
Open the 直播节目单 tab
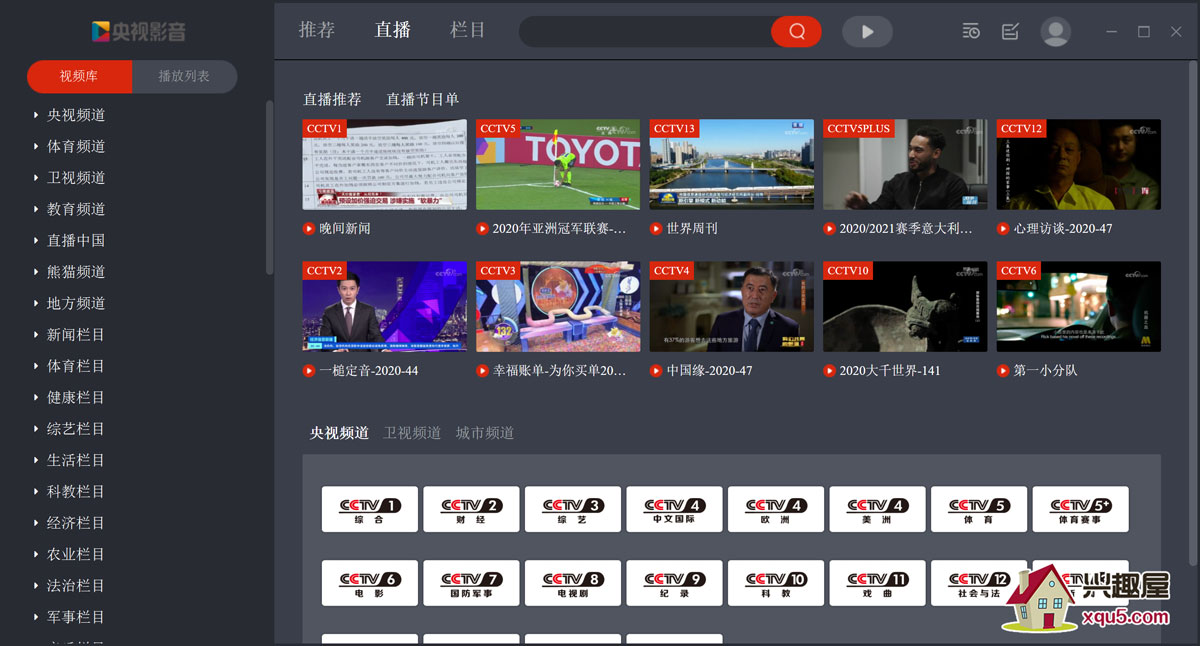point(423,99)
